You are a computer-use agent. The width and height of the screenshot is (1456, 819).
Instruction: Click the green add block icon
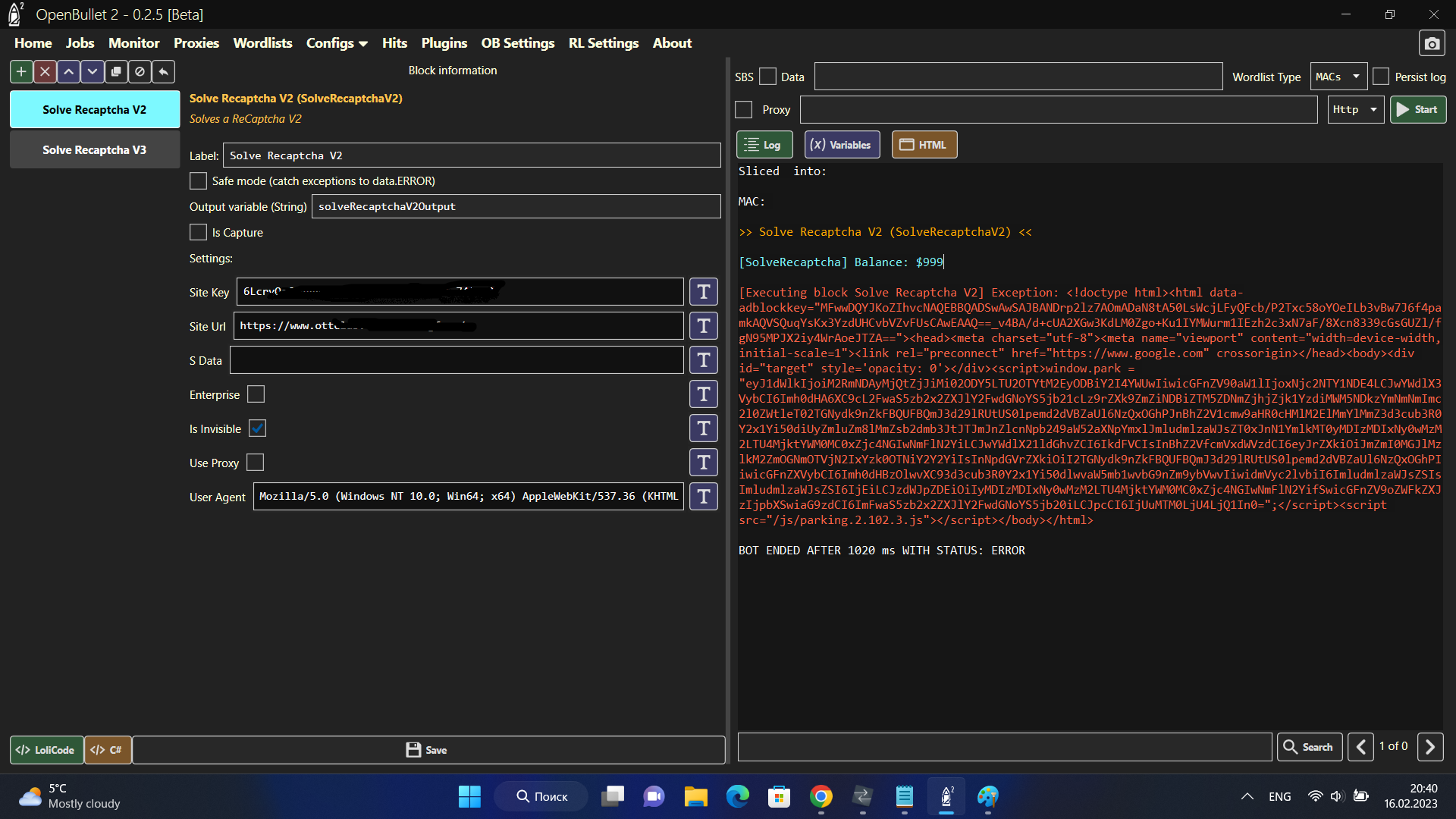coord(21,71)
